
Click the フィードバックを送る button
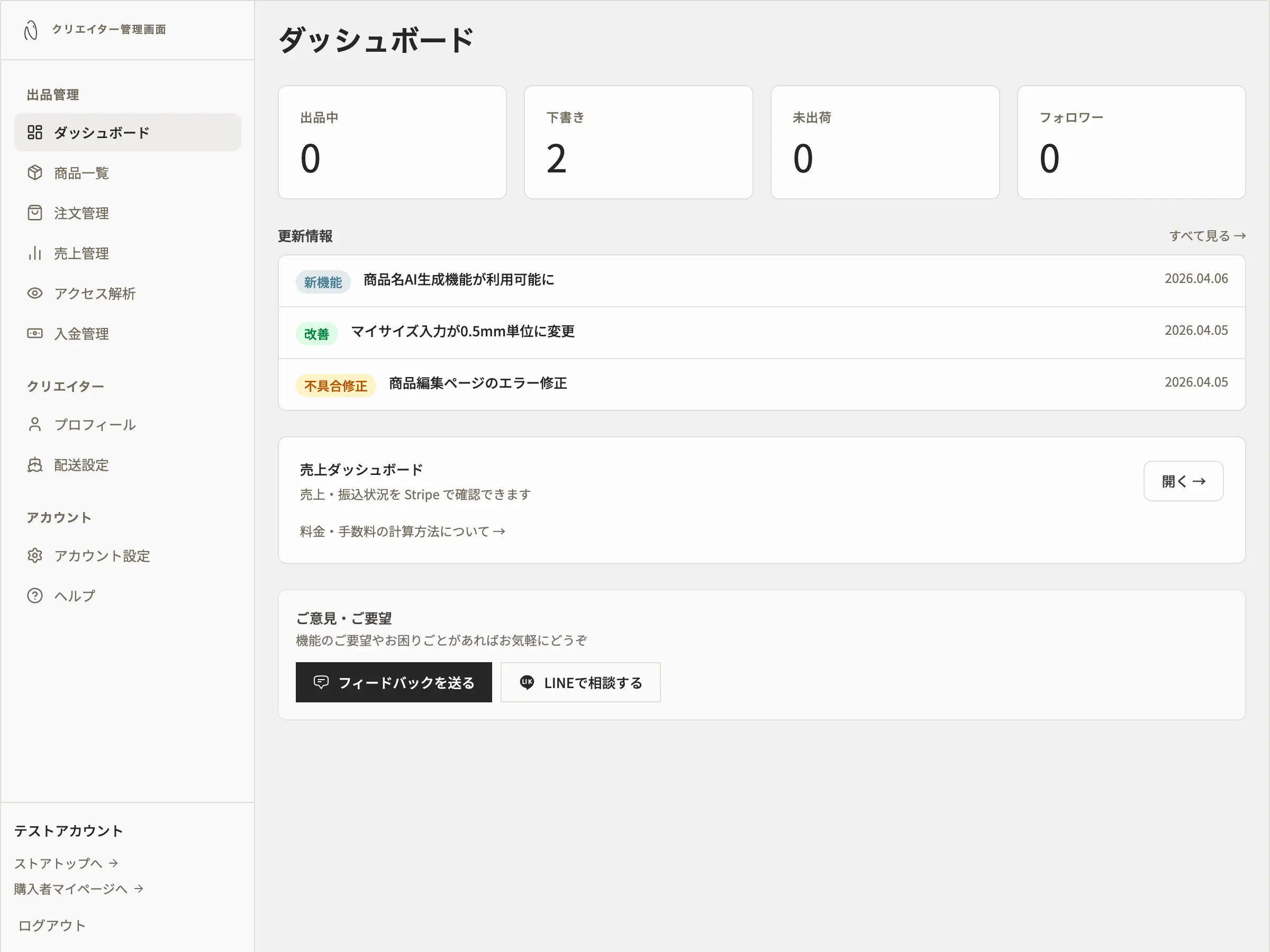[x=393, y=682]
